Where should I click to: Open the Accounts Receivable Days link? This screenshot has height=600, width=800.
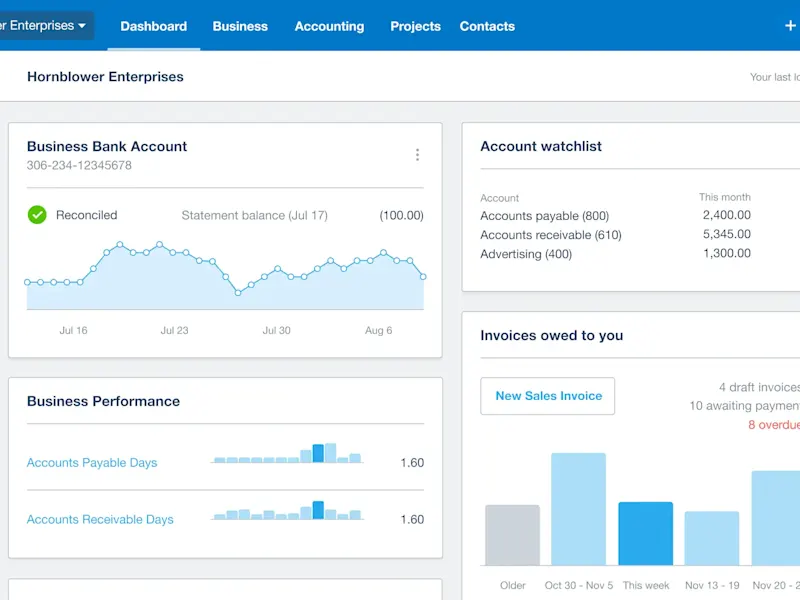100,520
